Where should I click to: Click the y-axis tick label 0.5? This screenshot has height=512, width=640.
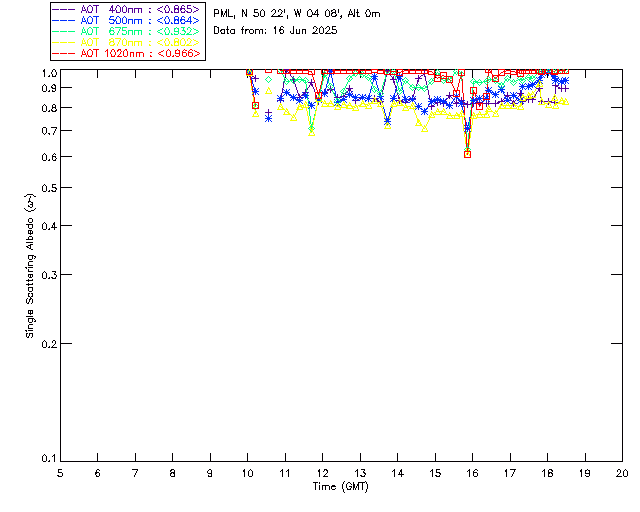49,188
